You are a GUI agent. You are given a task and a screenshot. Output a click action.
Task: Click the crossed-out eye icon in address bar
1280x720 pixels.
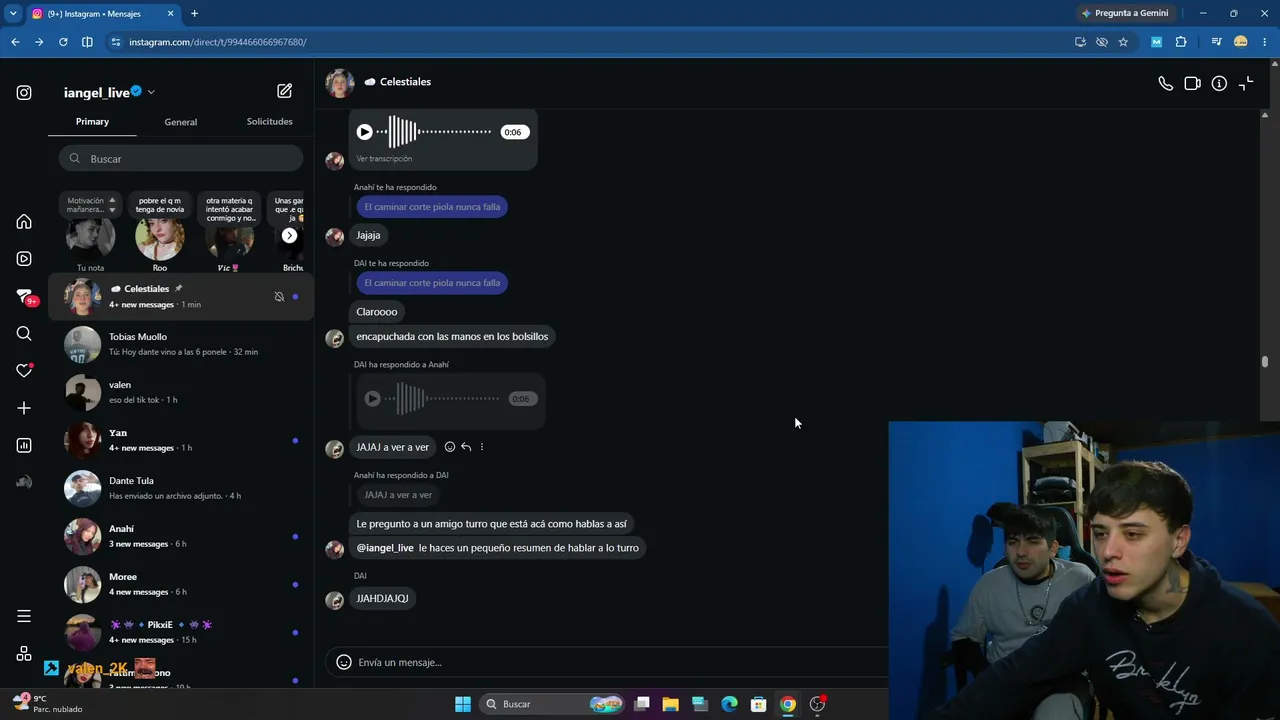point(1102,42)
